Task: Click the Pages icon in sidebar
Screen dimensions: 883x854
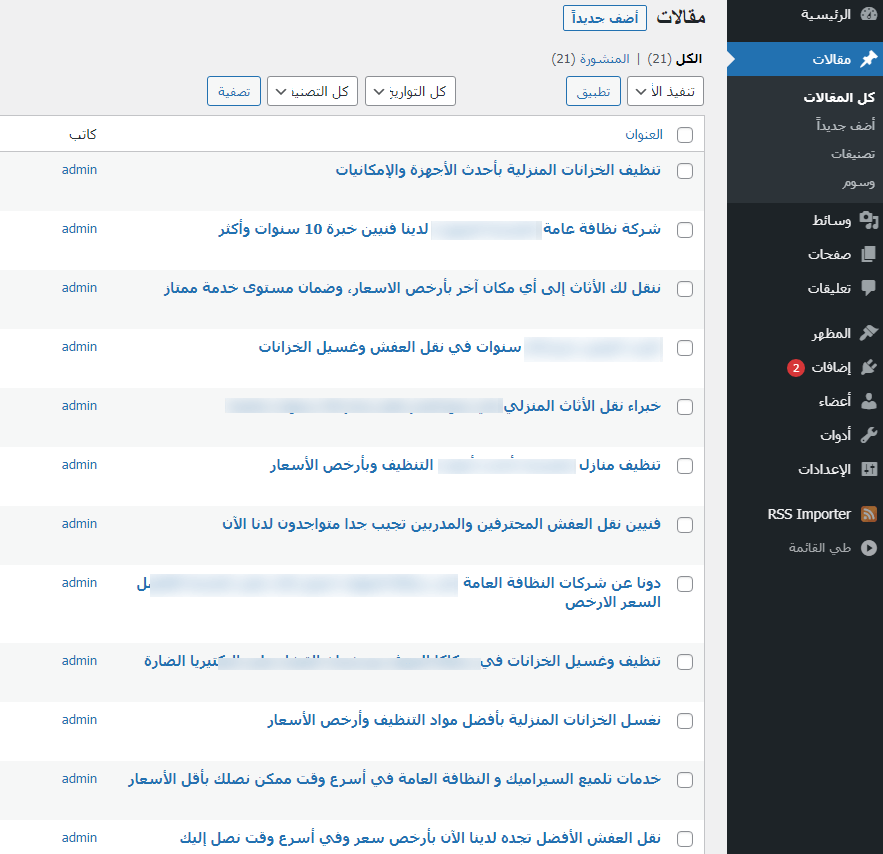Action: point(868,254)
